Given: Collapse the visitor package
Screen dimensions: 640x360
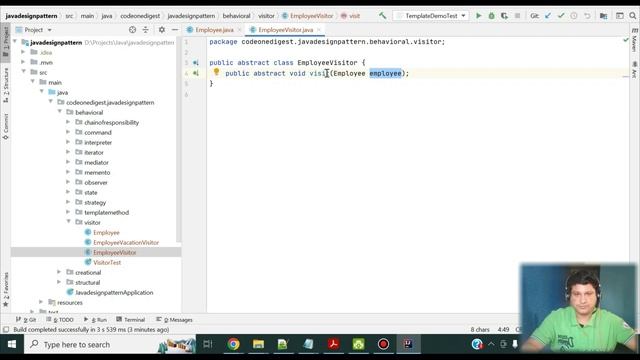Looking at the screenshot, I should click(68, 222).
